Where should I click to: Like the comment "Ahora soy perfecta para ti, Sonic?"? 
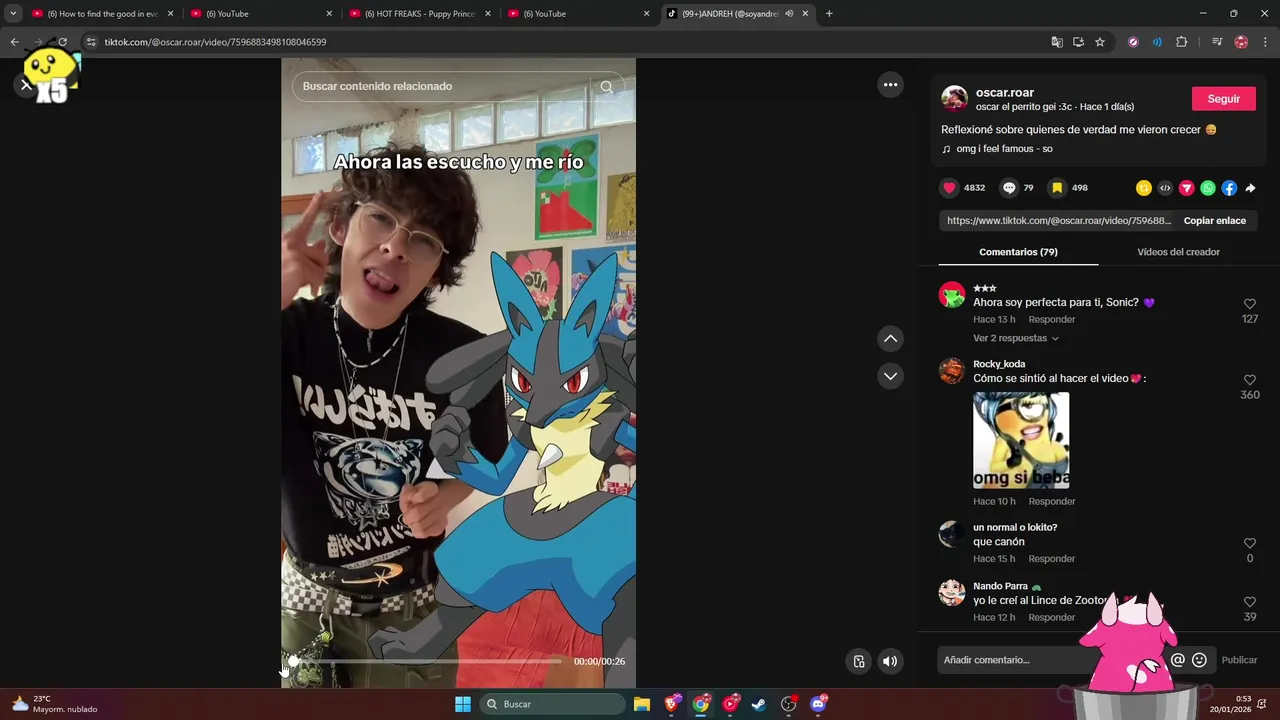coord(1249,304)
